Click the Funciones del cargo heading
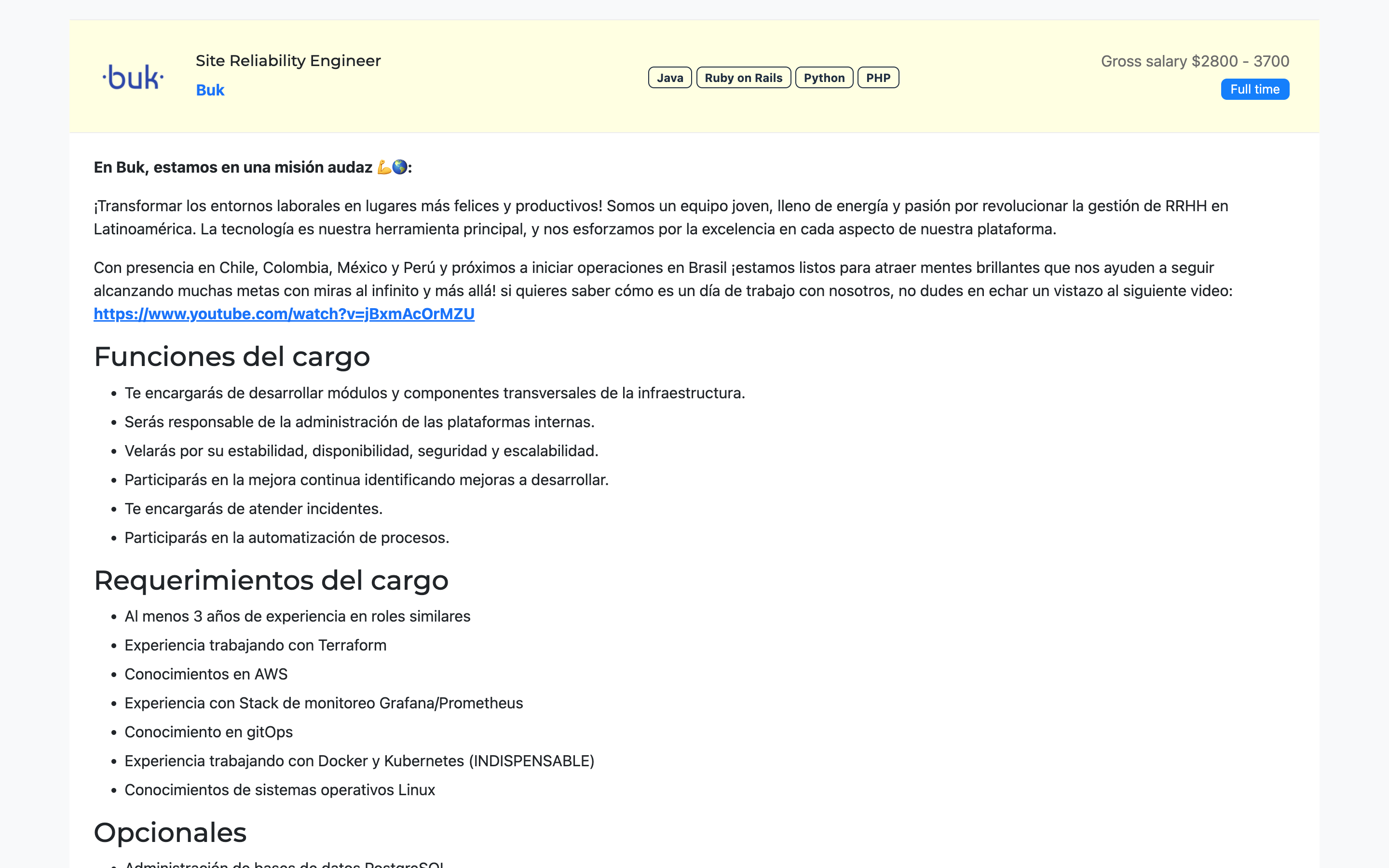Screen dimensions: 1389x868 tap(232, 356)
